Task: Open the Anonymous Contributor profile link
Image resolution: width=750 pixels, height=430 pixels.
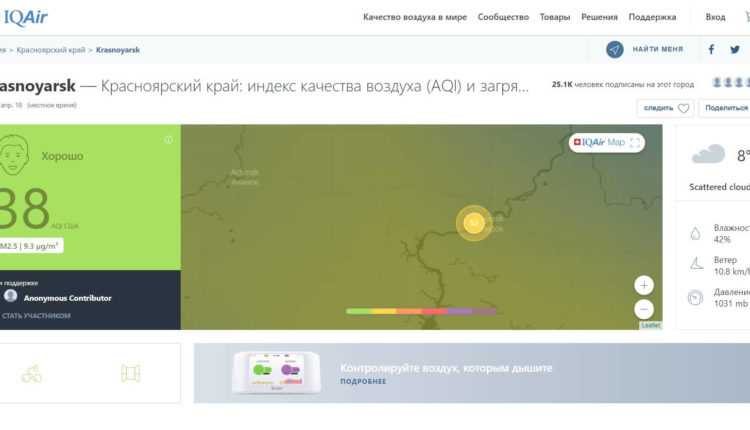Action: 67,298
